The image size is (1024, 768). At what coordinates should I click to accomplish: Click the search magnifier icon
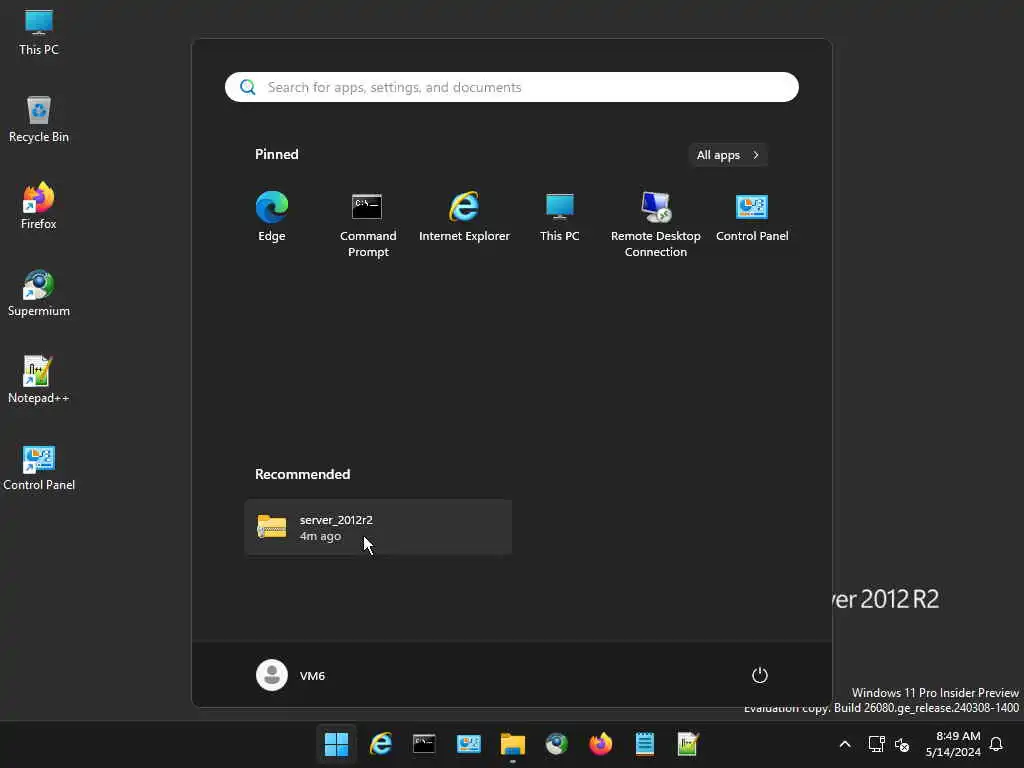(248, 87)
